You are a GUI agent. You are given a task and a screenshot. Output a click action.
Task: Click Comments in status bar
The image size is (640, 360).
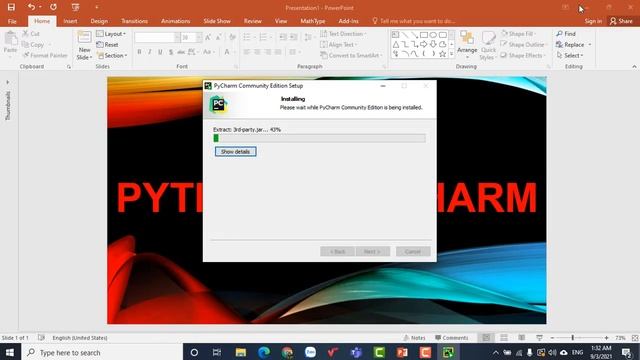451,338
